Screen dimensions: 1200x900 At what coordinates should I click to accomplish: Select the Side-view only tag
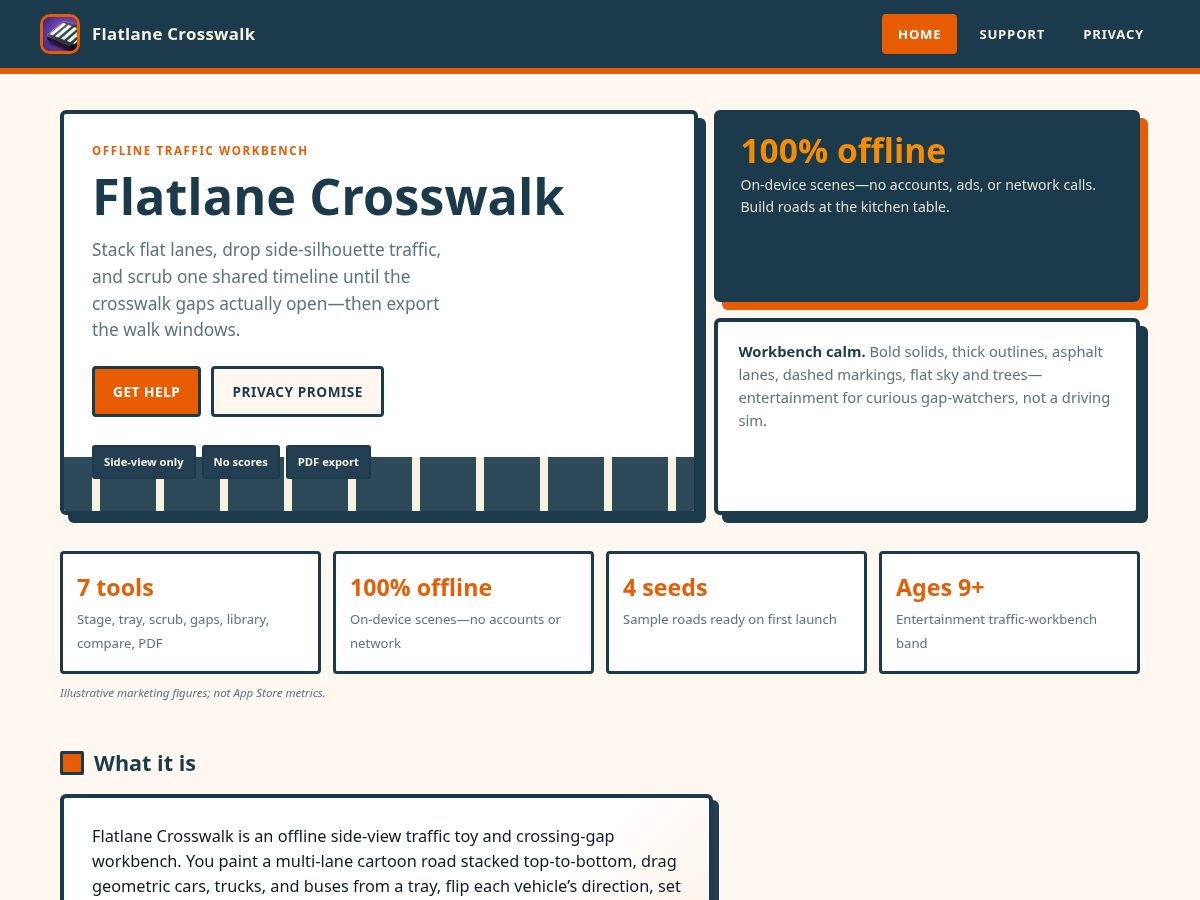point(144,462)
